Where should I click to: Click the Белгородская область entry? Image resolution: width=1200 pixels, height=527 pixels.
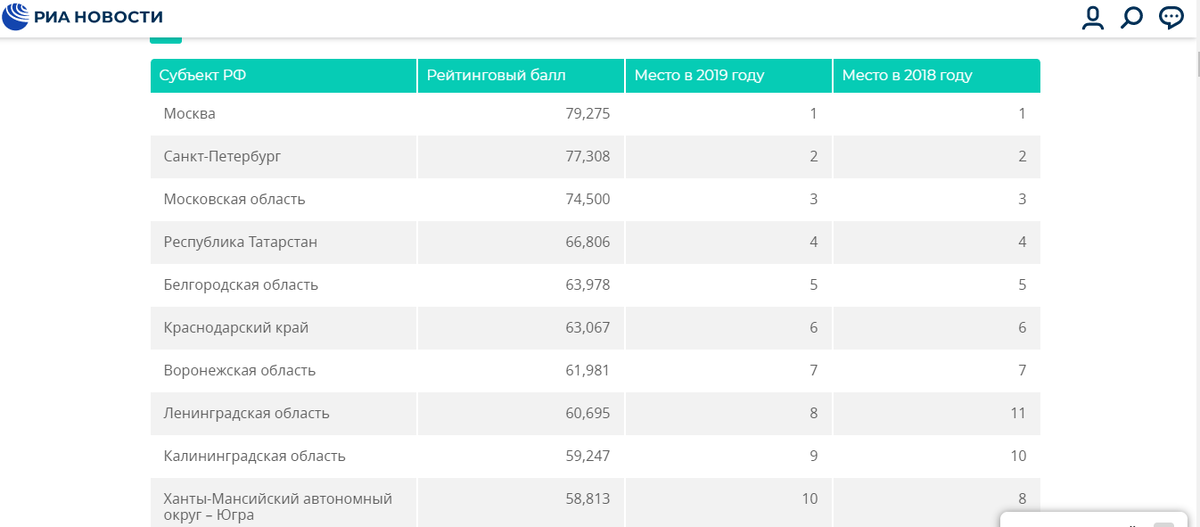click(240, 285)
